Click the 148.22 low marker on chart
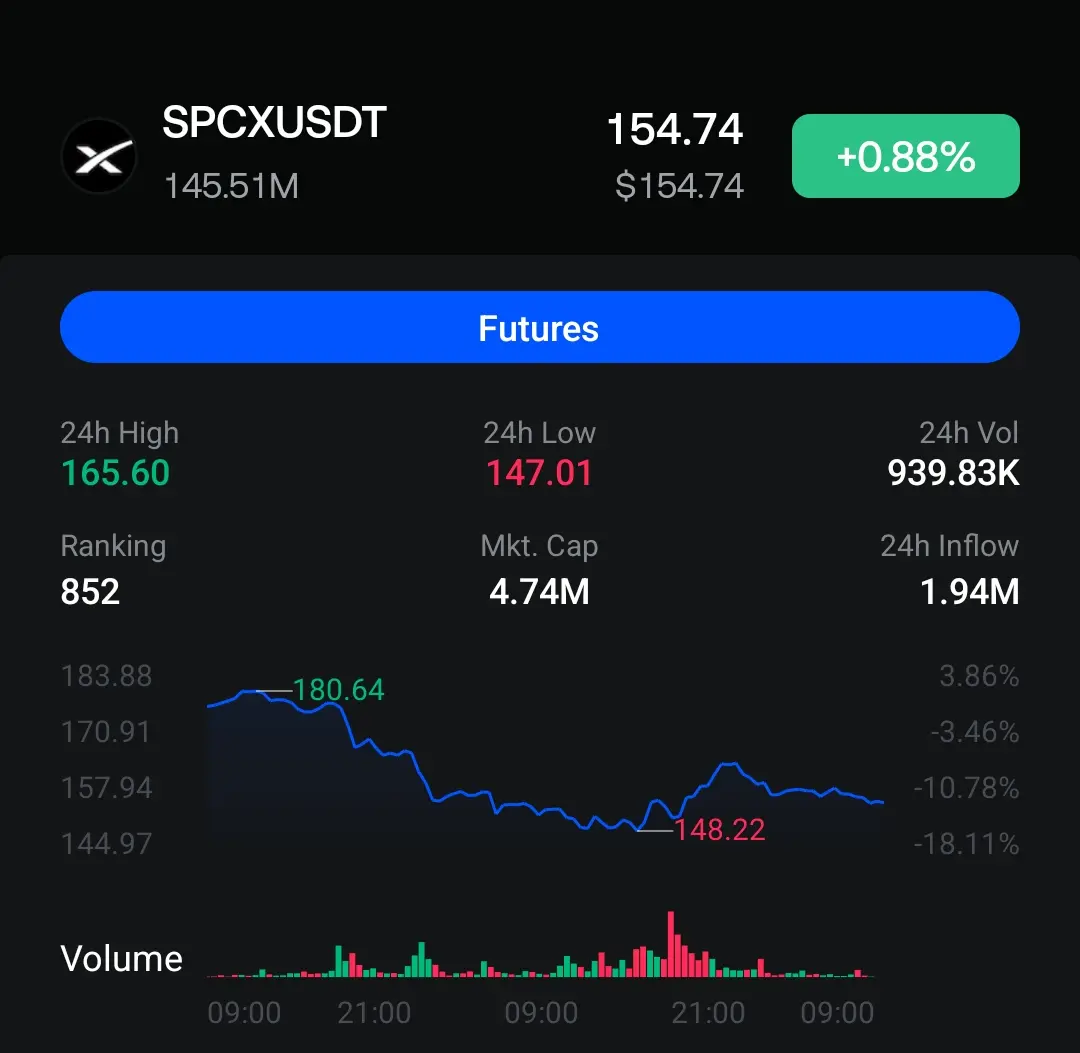Image resolution: width=1080 pixels, height=1053 pixels. 720,830
